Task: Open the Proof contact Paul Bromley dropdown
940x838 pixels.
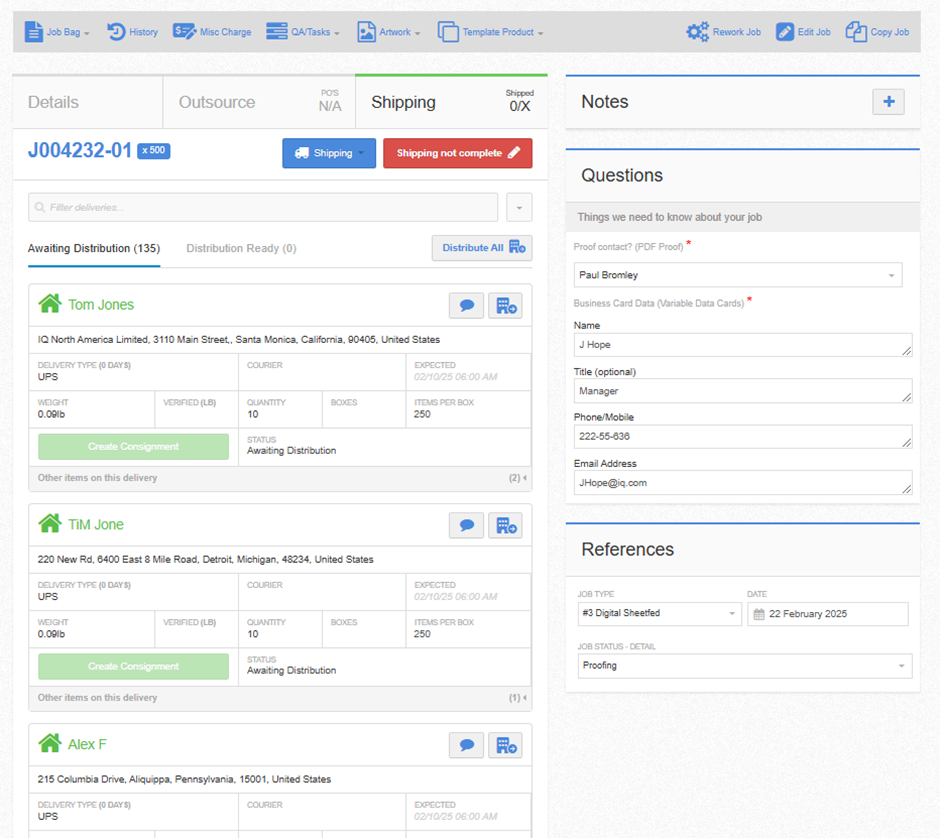Action: point(737,275)
